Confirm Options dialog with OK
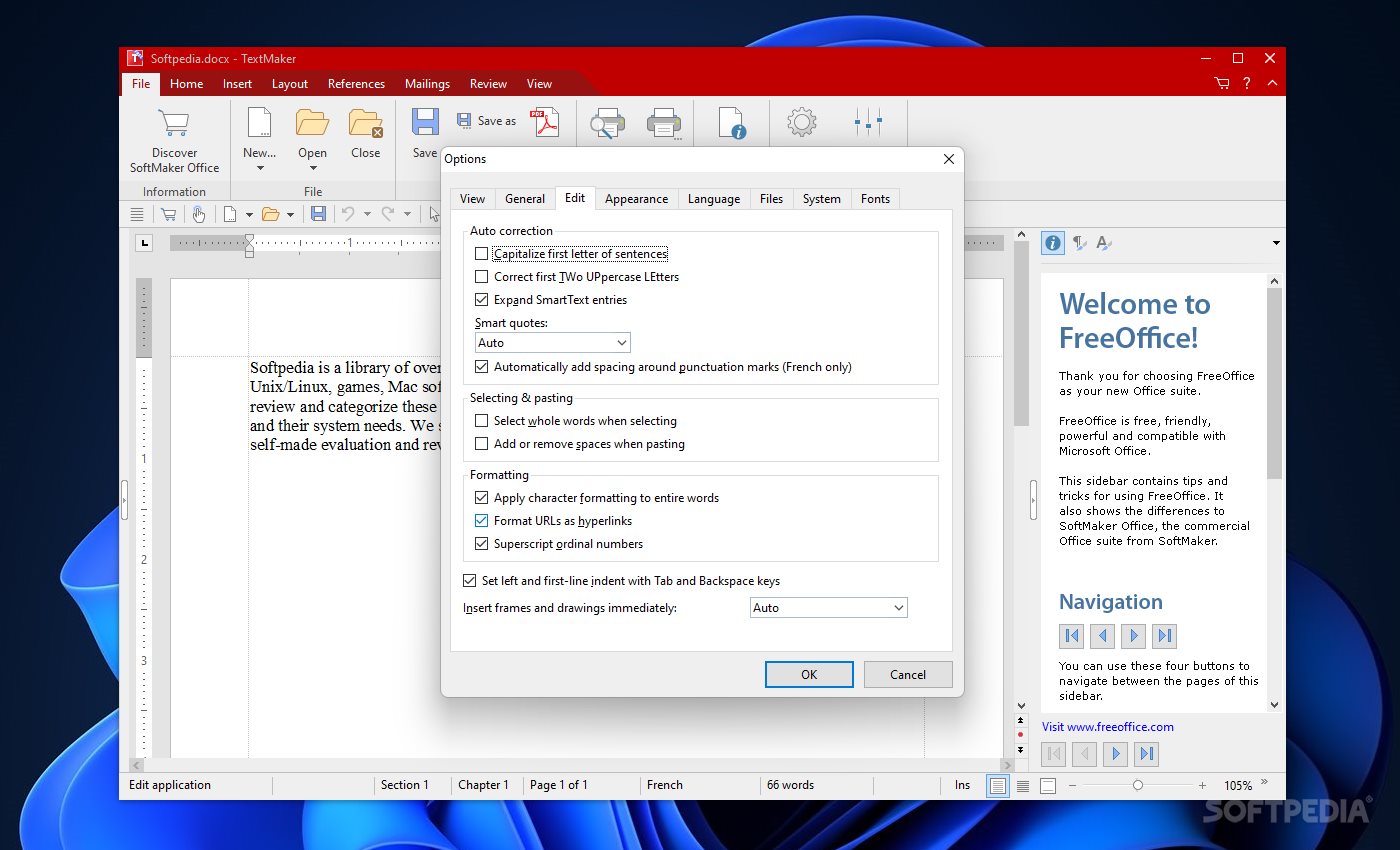 pyautogui.click(x=809, y=675)
